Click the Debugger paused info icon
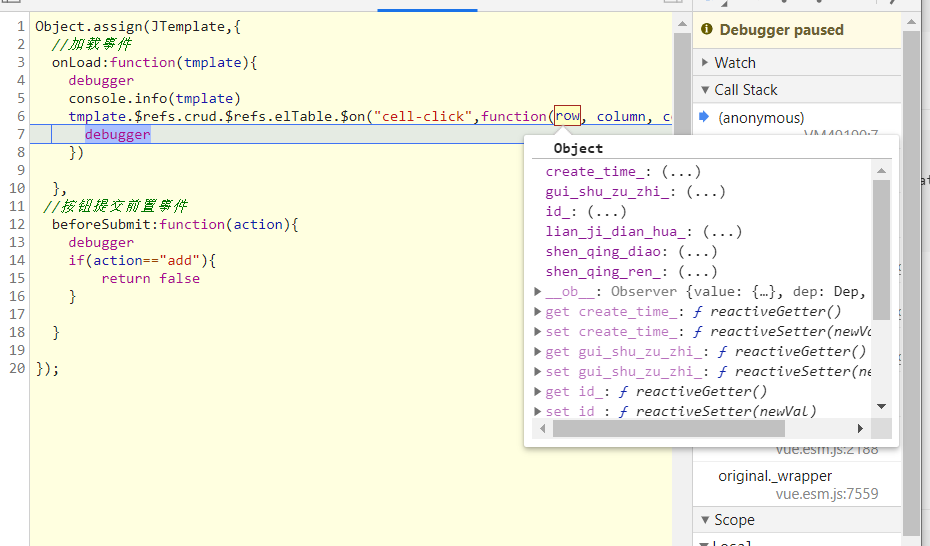This screenshot has height=546, width=930. (707, 30)
